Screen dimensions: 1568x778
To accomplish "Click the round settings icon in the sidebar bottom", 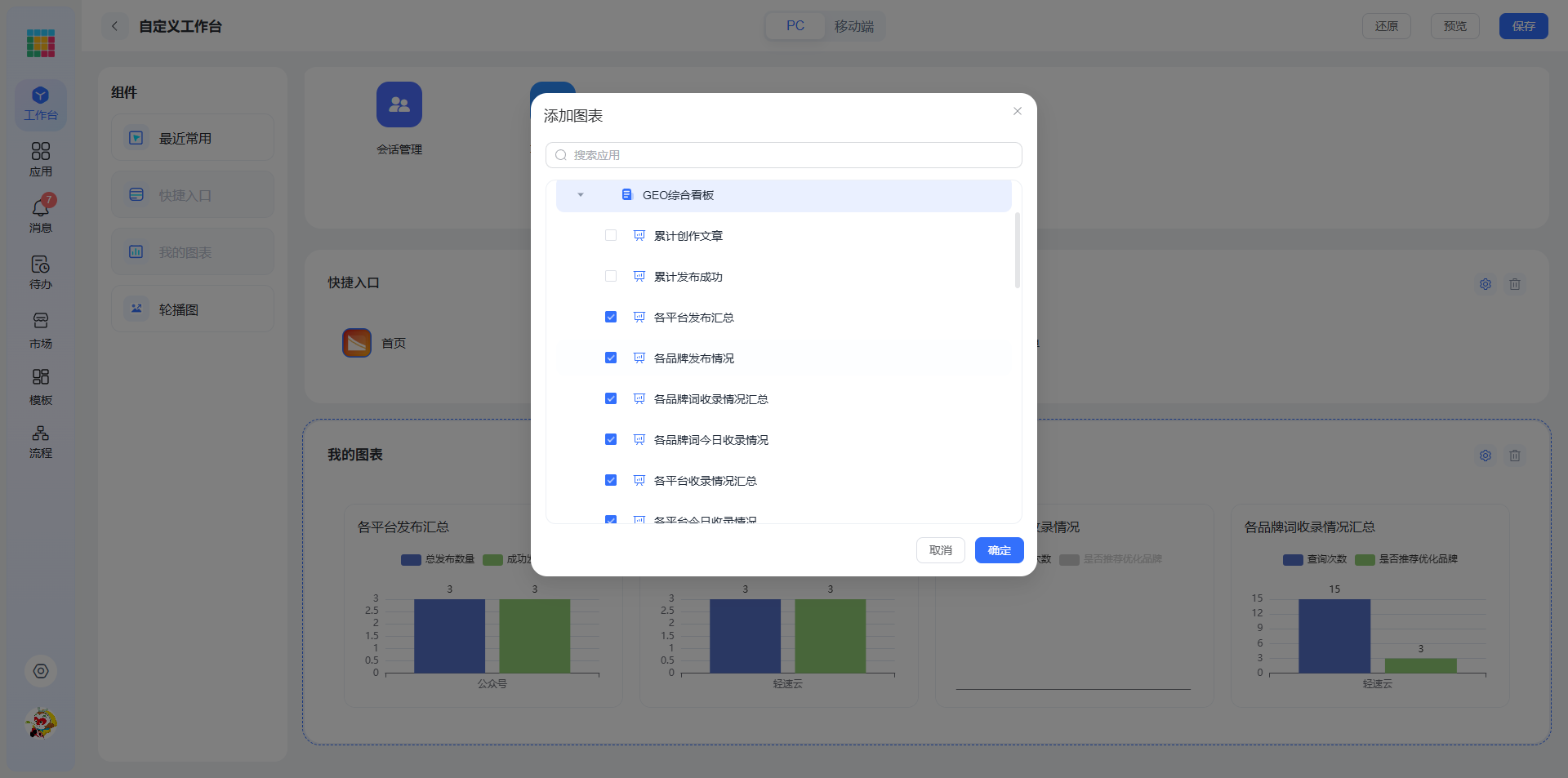I will click(41, 671).
